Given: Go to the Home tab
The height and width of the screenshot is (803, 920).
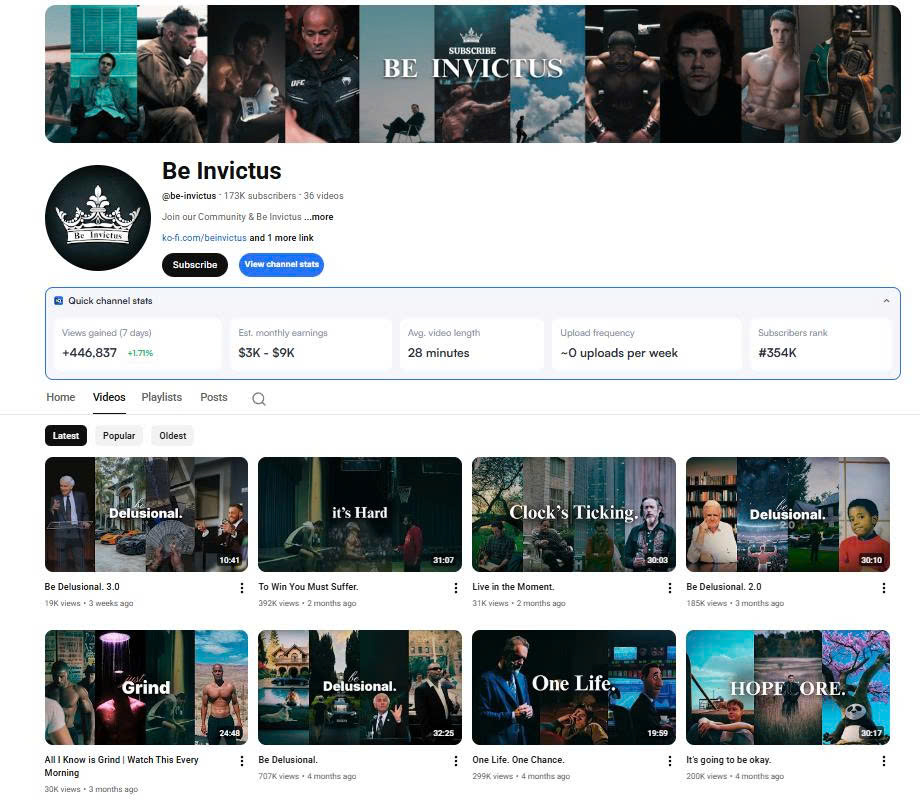Looking at the screenshot, I should click(x=61, y=397).
